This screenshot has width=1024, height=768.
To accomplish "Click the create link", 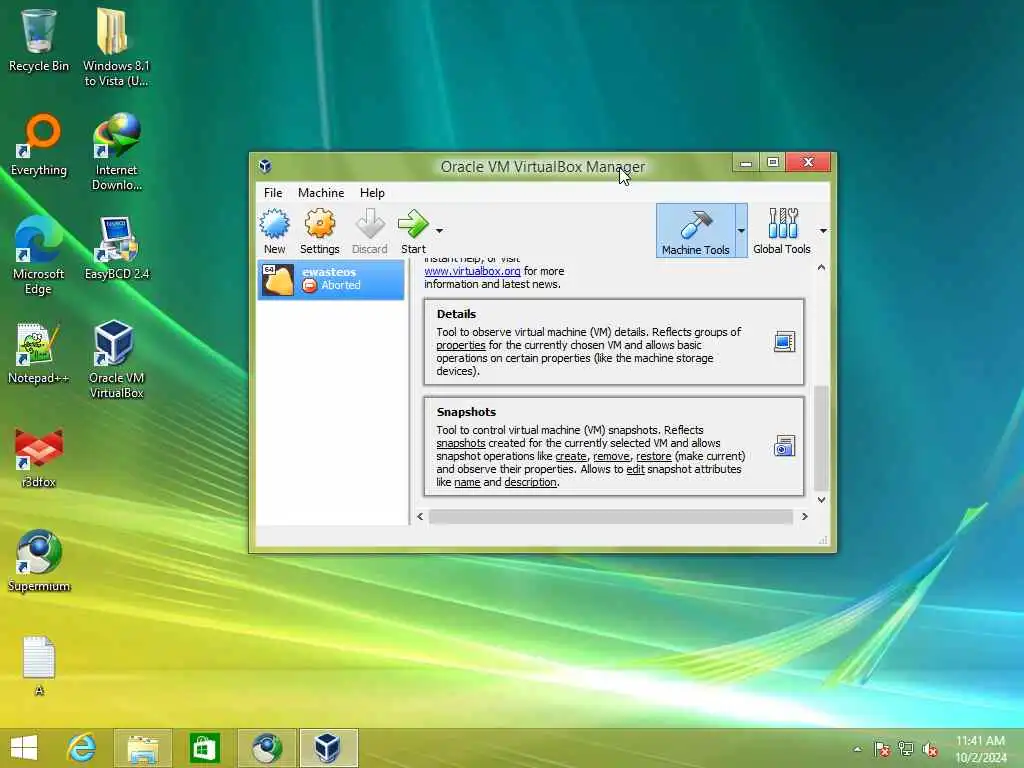I will (571, 456).
